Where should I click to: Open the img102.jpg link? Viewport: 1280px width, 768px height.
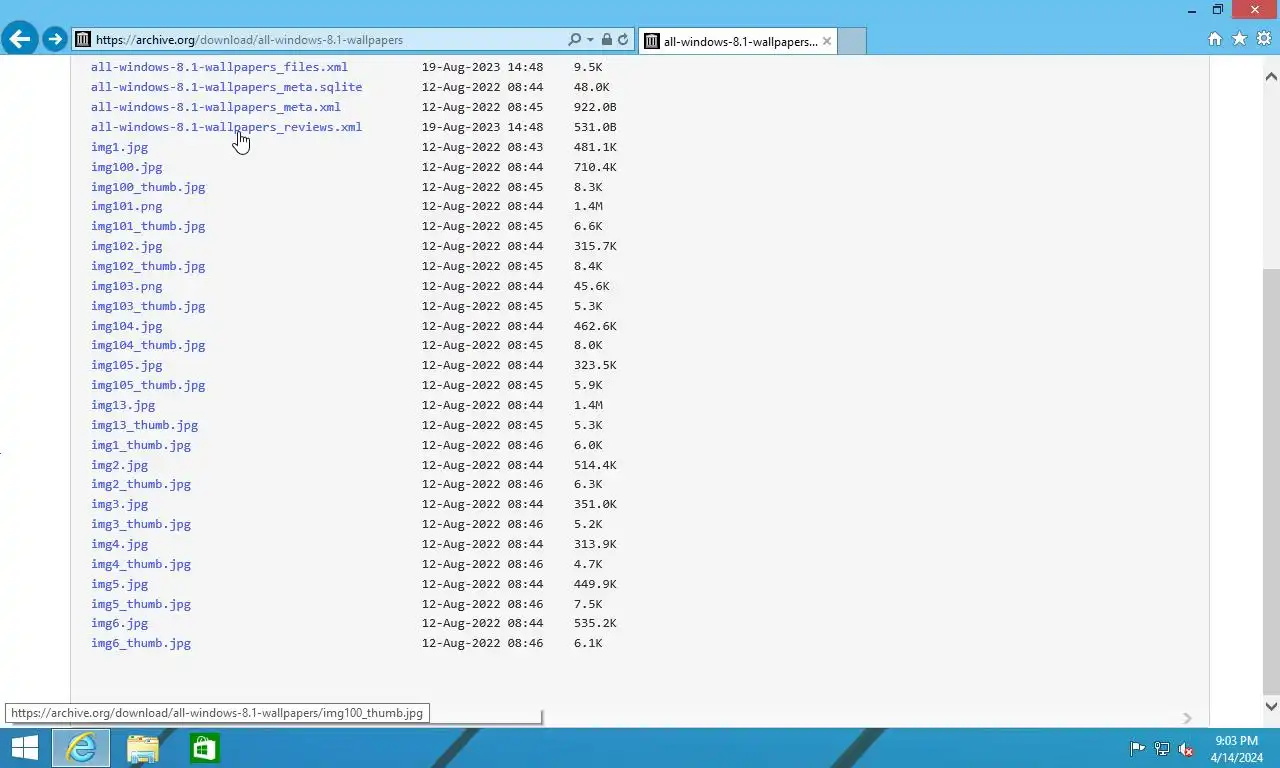(126, 246)
